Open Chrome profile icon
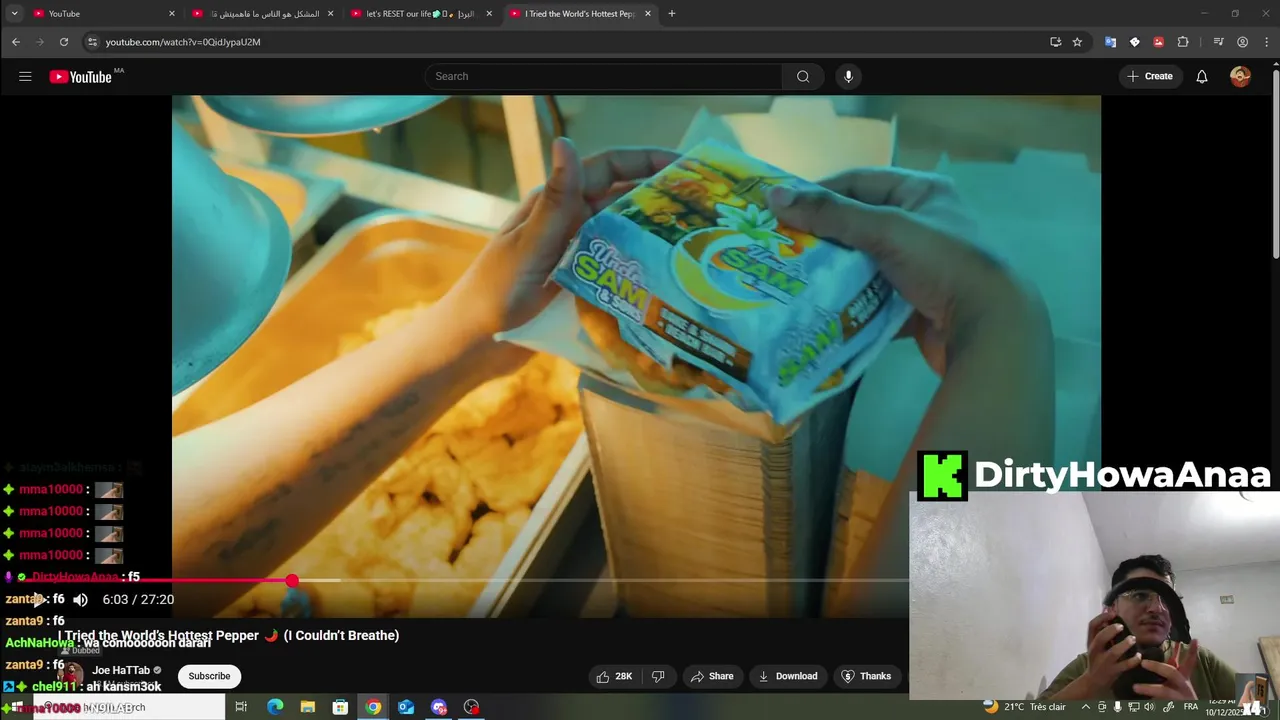This screenshot has width=1280, height=720. 1242,42
